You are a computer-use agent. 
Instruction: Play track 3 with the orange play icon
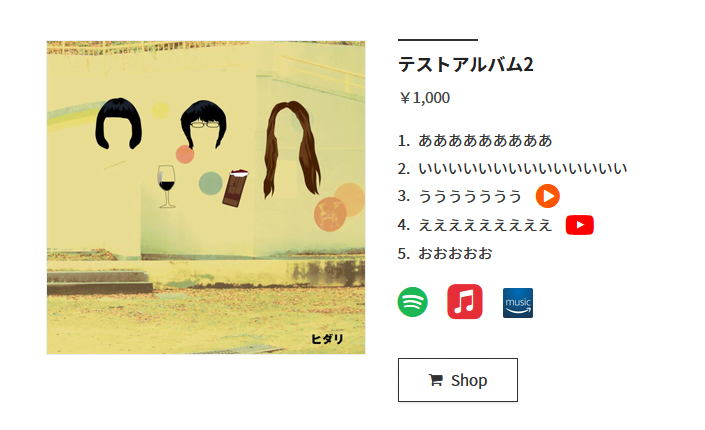tap(547, 196)
